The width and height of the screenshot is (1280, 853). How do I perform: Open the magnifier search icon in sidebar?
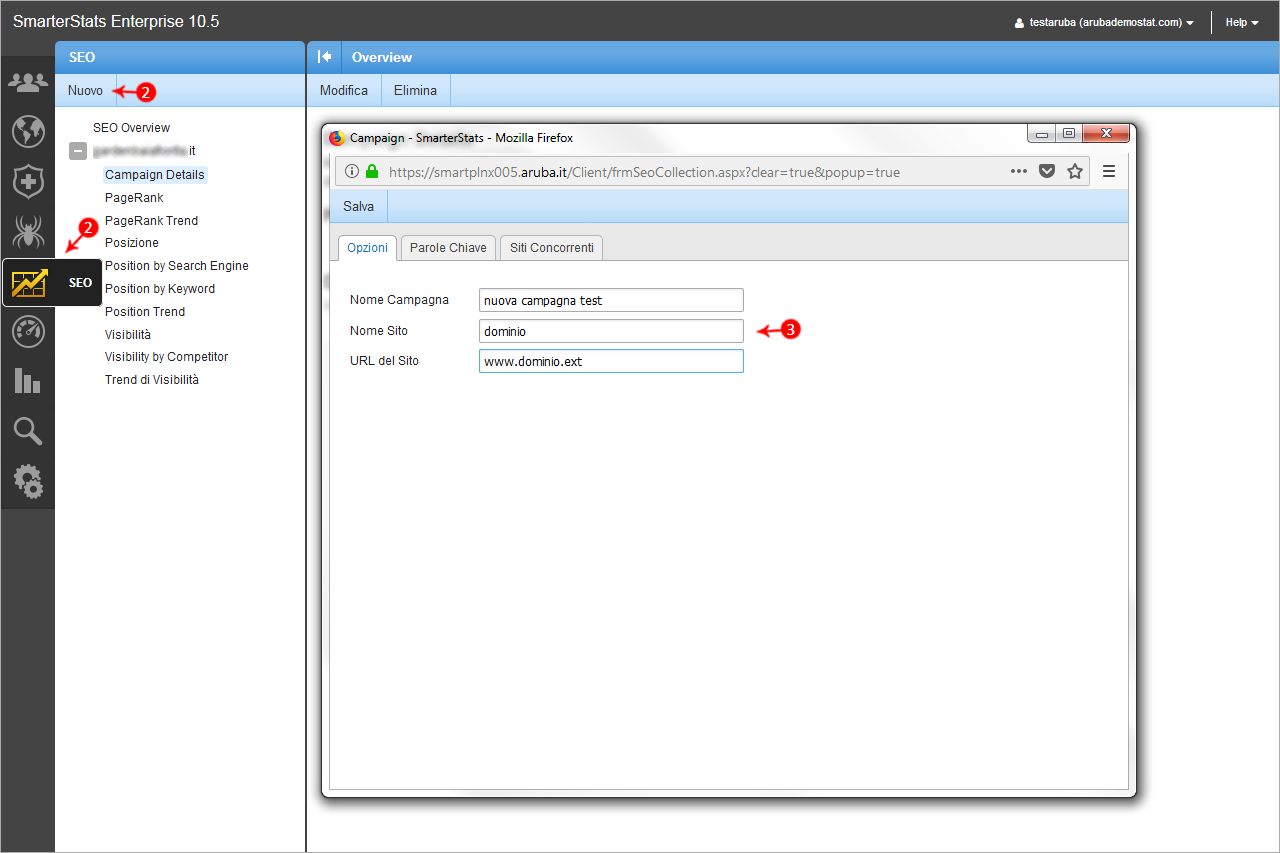[x=28, y=431]
